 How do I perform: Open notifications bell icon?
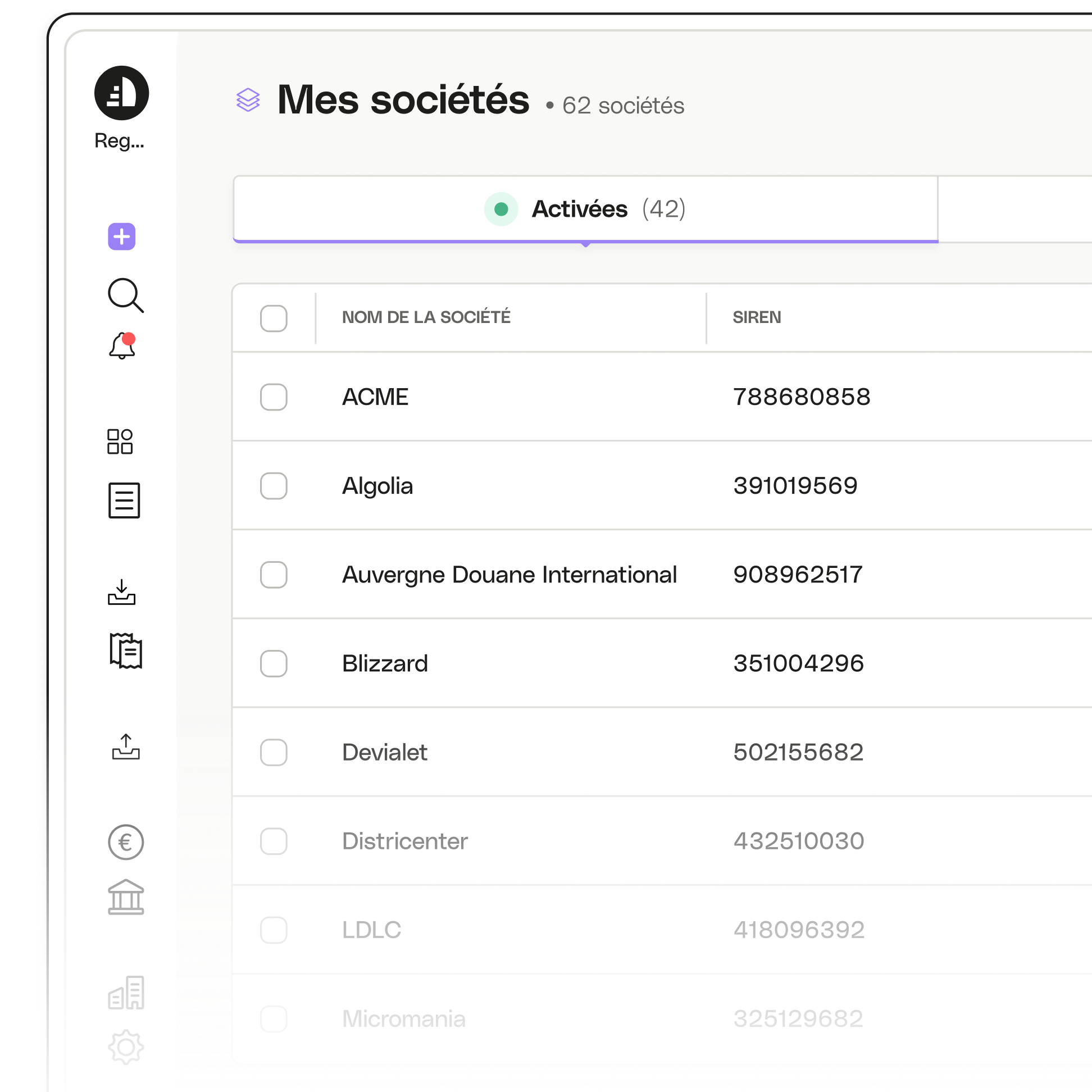click(122, 345)
